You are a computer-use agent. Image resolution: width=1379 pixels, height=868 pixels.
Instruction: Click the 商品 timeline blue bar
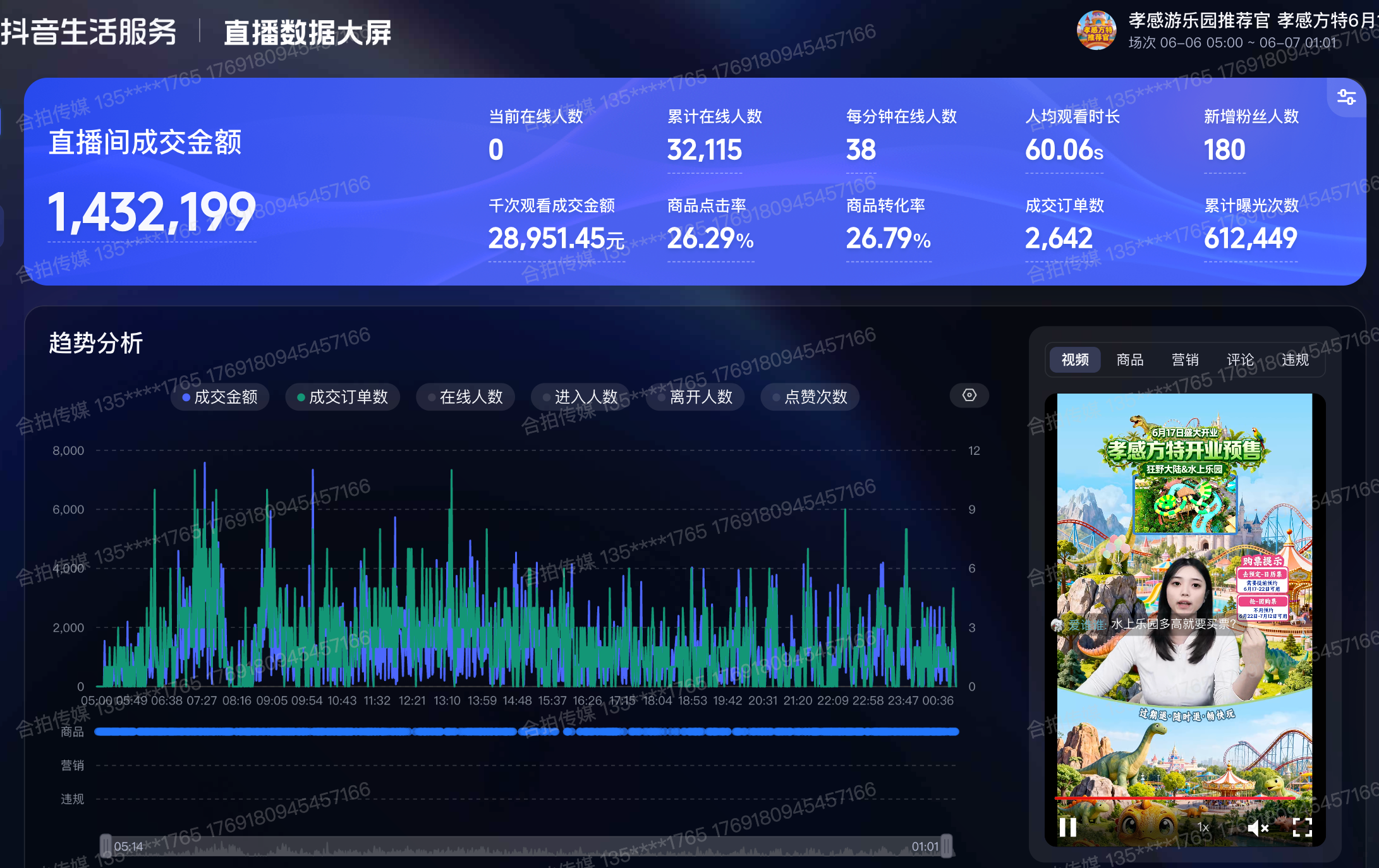click(x=526, y=732)
